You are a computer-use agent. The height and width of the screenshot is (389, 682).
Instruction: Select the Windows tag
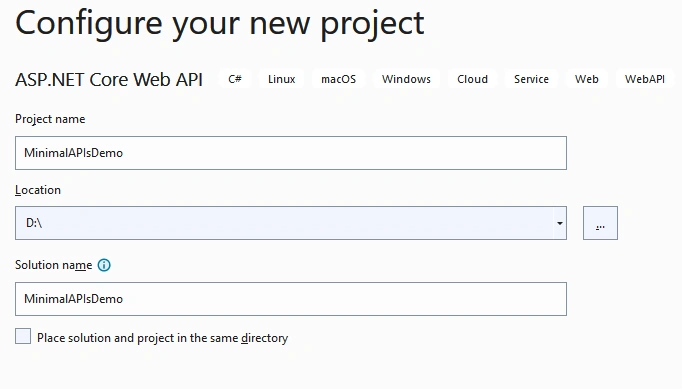(x=406, y=79)
